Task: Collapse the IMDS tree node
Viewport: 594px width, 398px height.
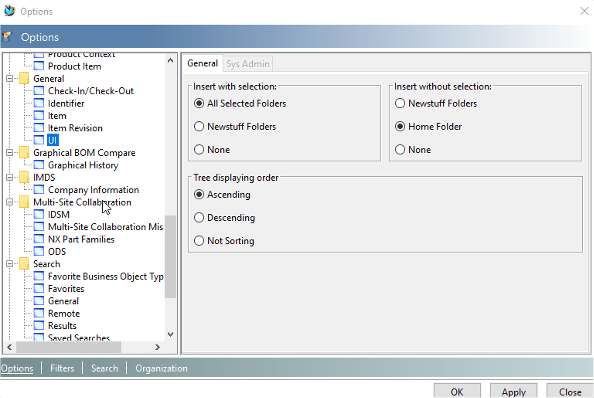Action: pos(9,177)
